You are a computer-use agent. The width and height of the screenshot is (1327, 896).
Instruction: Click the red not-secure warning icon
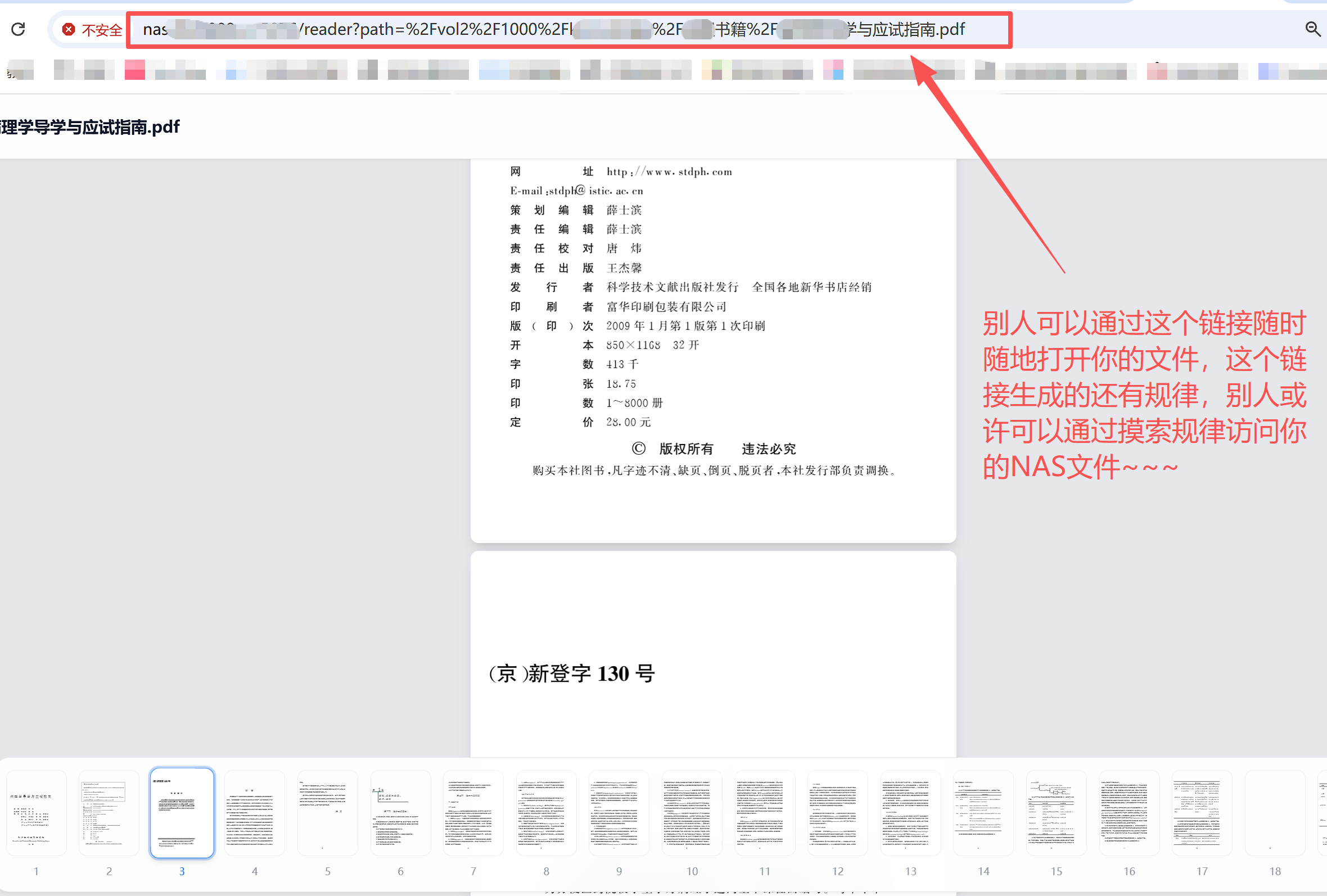(x=68, y=29)
